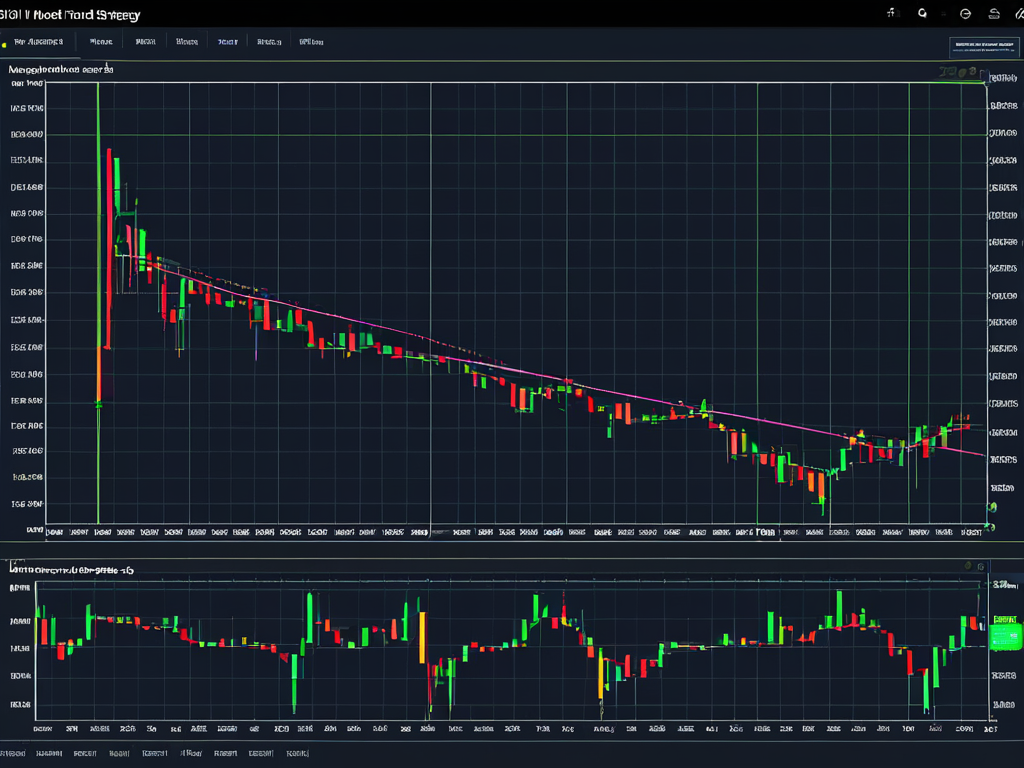Click the rightmost icon in the top header
This screenshot has height=768, width=1024.
coord(1019,13)
